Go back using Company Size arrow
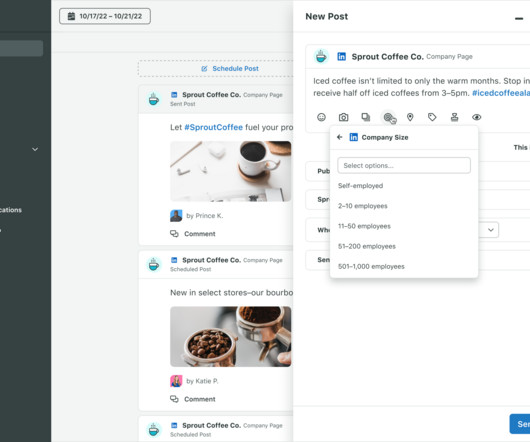The image size is (530, 442). pos(340,137)
